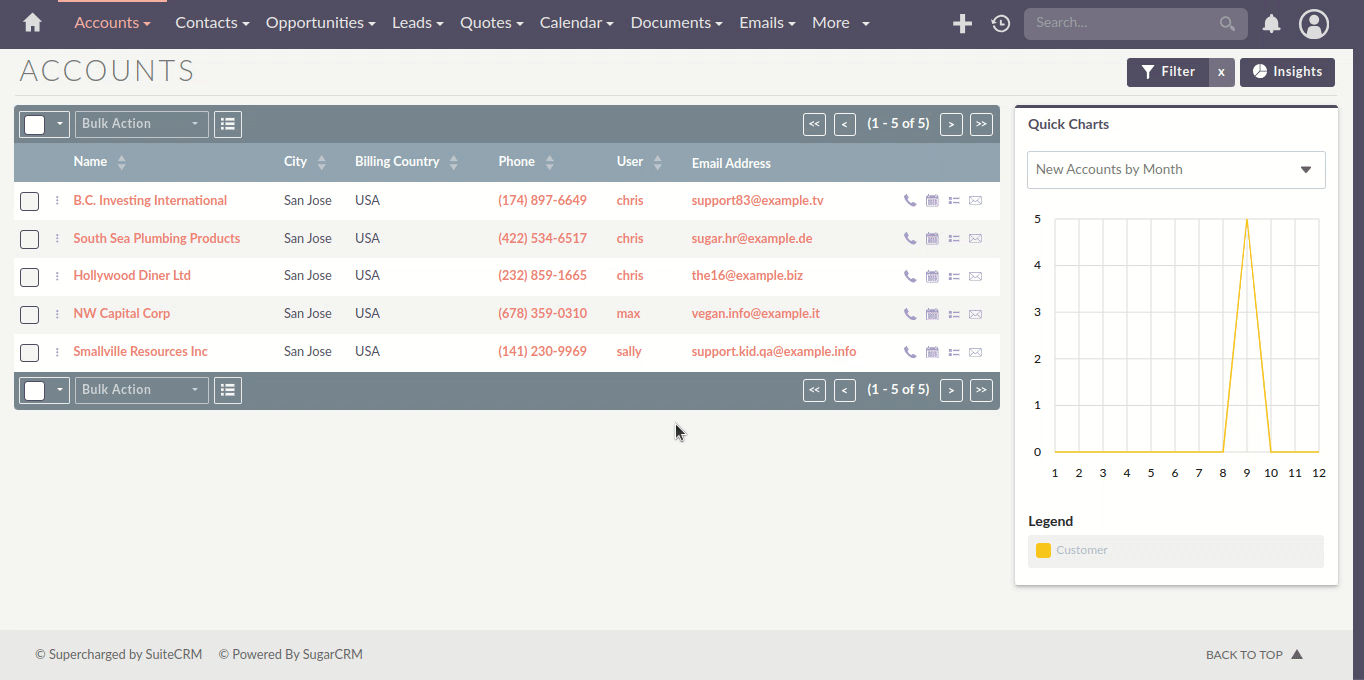Open the South Sea Plumbing Products account record
This screenshot has width=1364, height=680.
pos(156,238)
